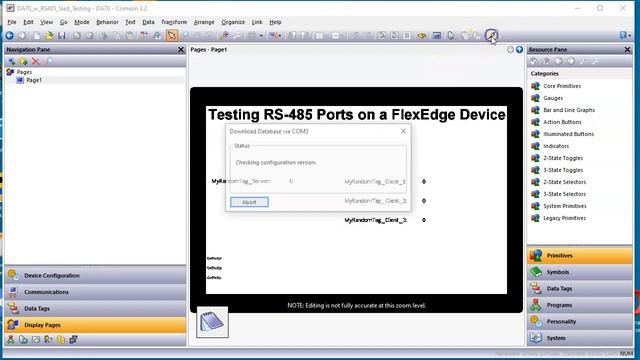Select Core Primitives category
640x360 pixels.
point(562,86)
